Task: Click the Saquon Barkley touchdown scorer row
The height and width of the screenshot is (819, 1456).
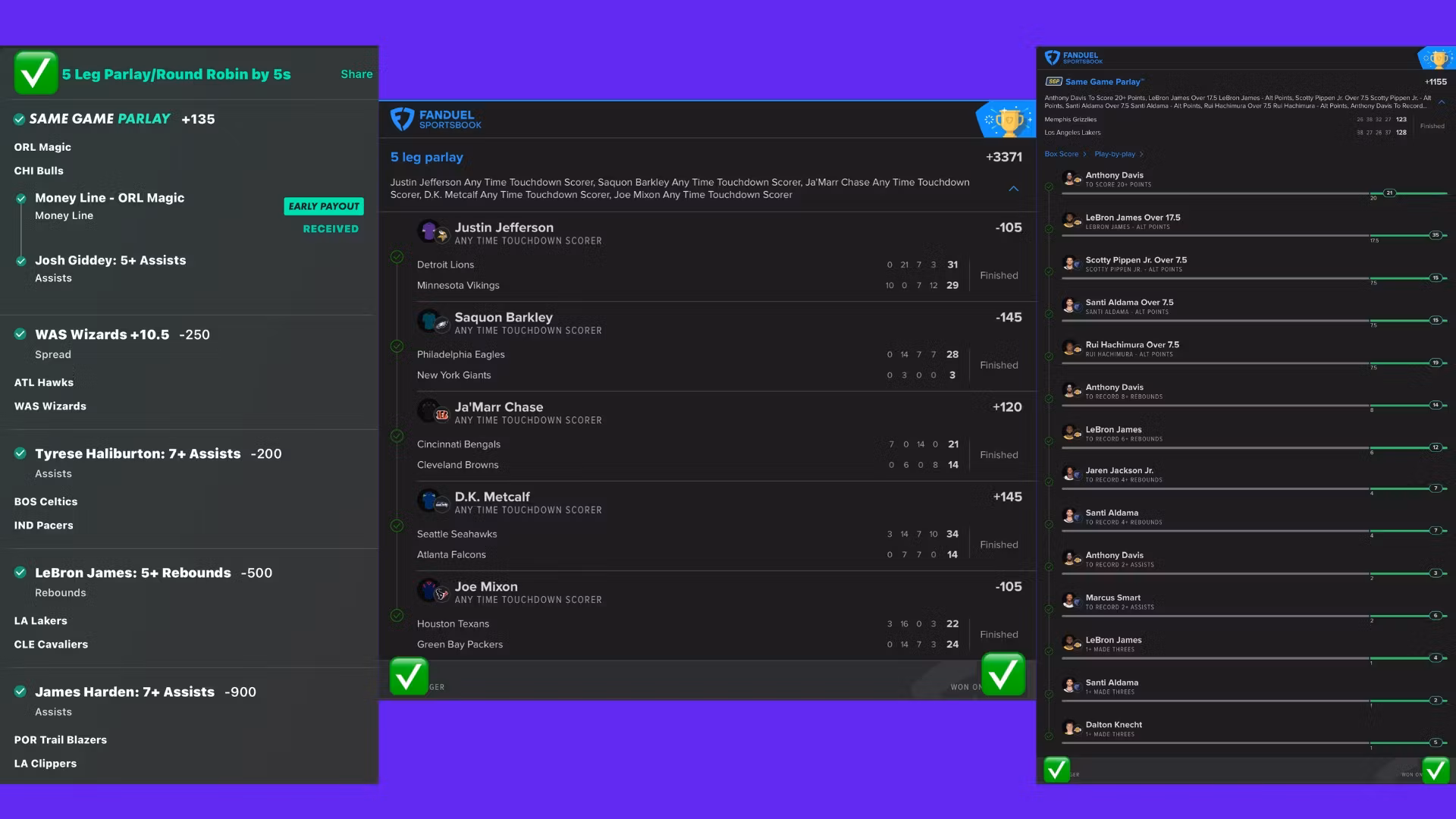Action: (x=504, y=318)
